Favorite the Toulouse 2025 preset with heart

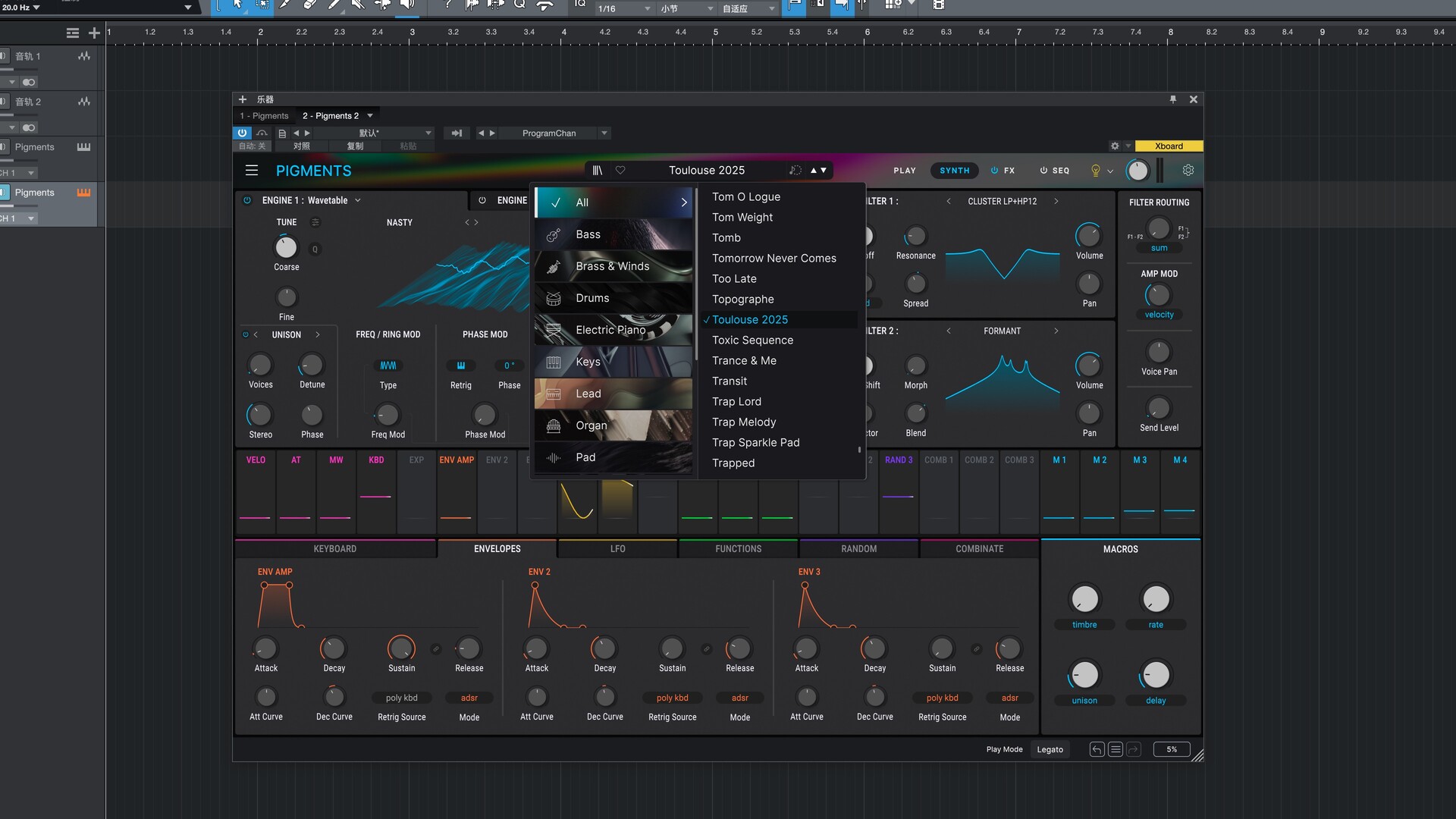click(x=620, y=171)
